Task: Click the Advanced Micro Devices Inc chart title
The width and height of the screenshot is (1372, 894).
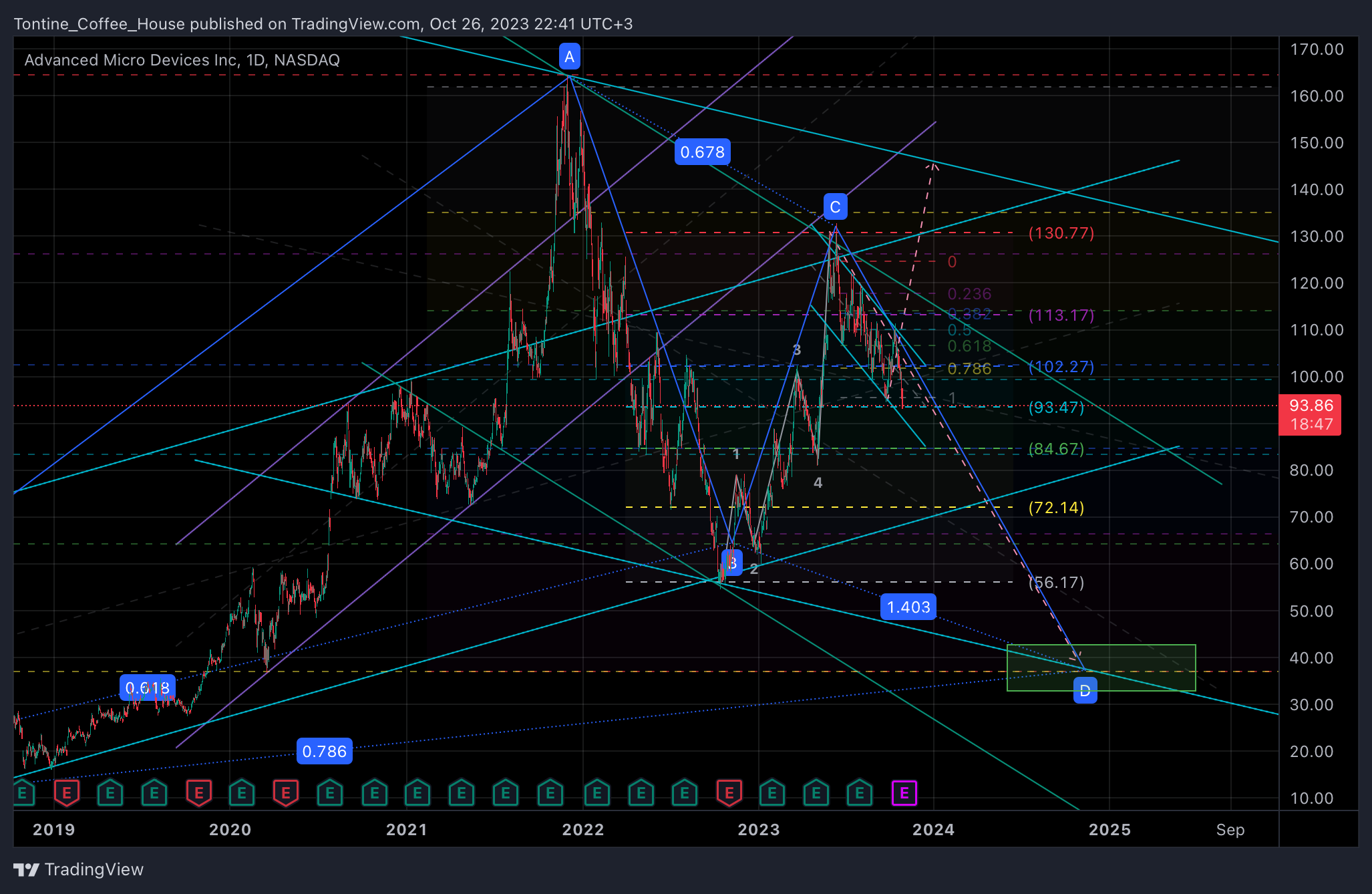Action: [x=182, y=60]
